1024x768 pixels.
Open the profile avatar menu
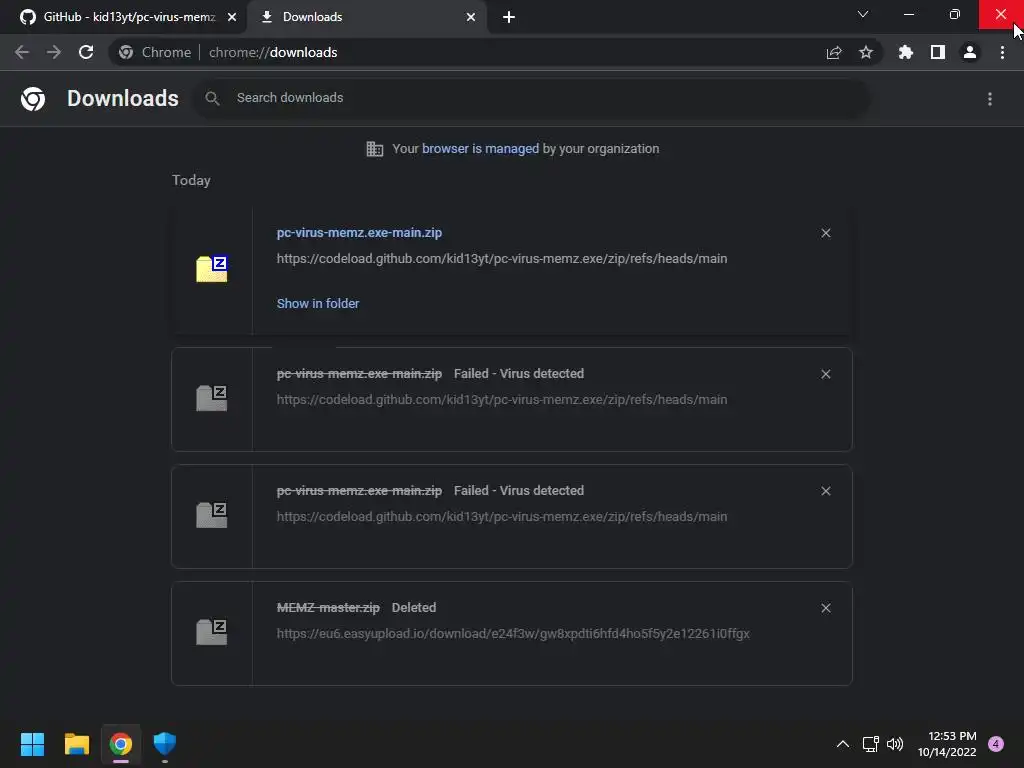[970, 53]
